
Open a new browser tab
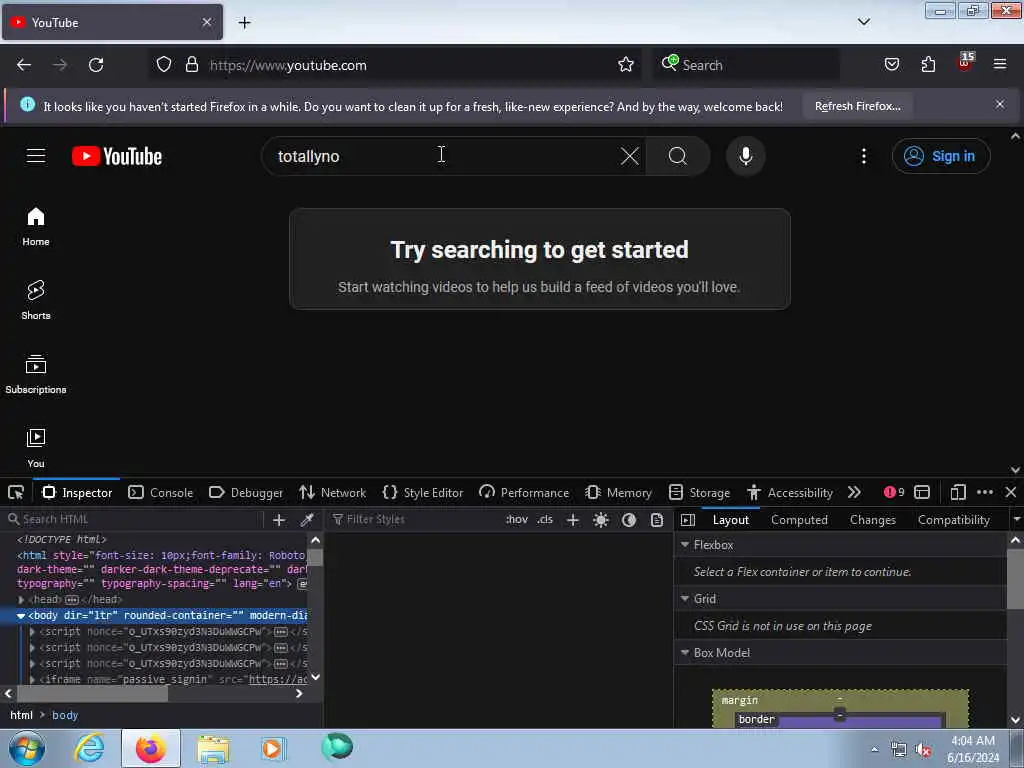244,23
